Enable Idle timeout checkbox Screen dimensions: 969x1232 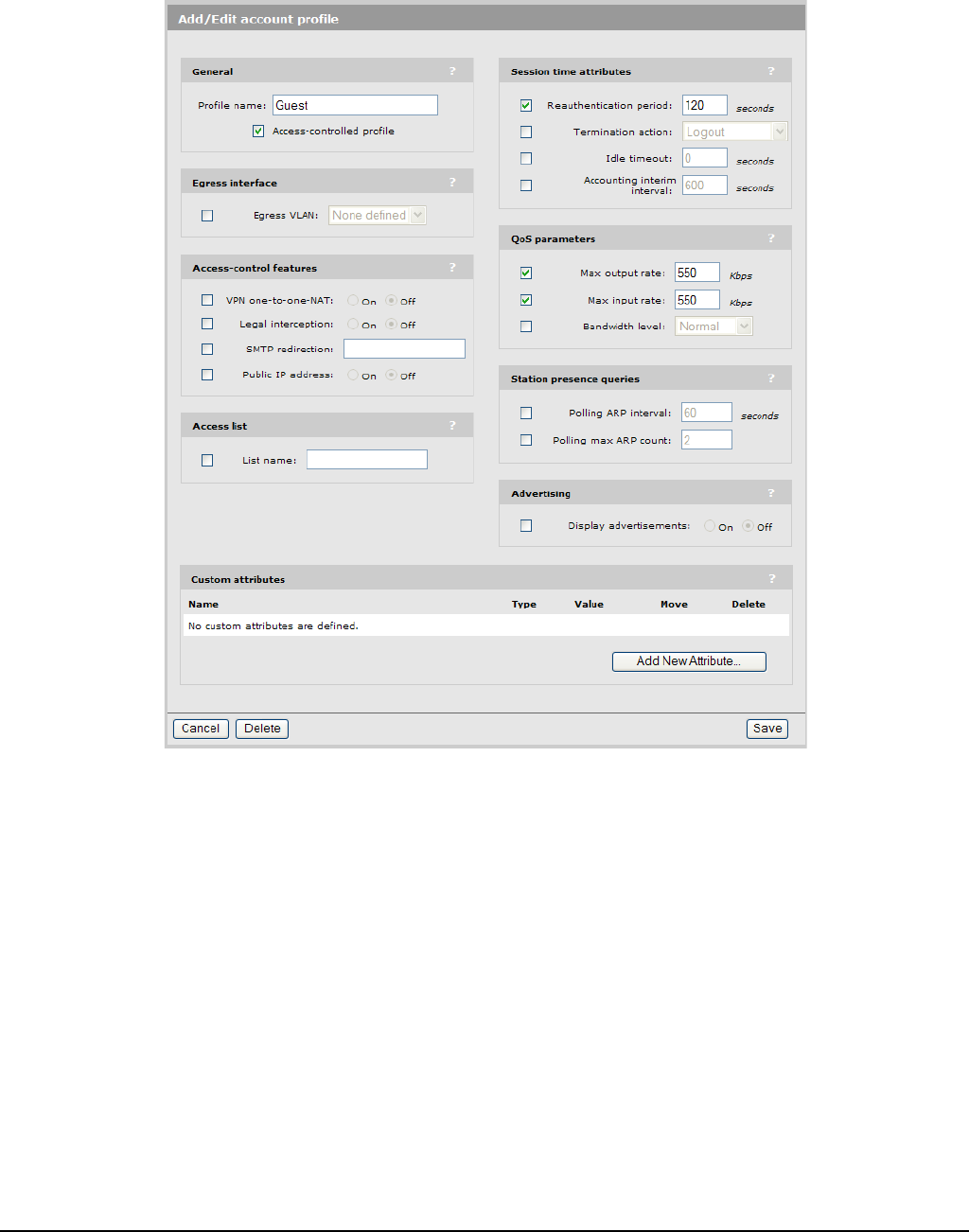[x=526, y=159]
